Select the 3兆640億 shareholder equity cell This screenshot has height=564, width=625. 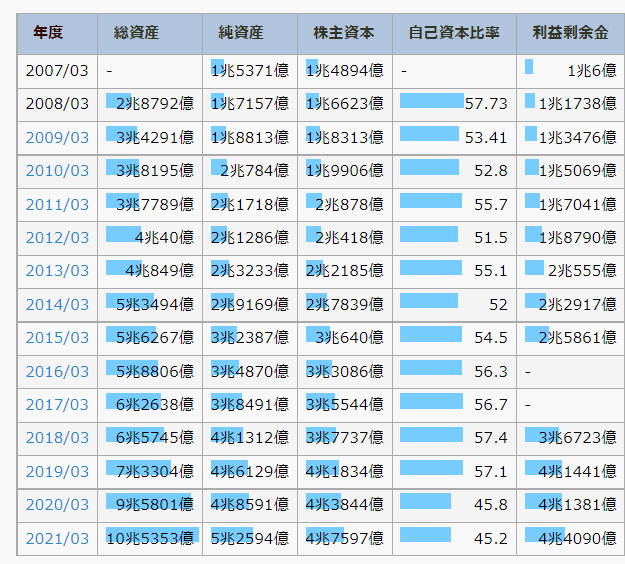pyautogui.click(x=345, y=338)
